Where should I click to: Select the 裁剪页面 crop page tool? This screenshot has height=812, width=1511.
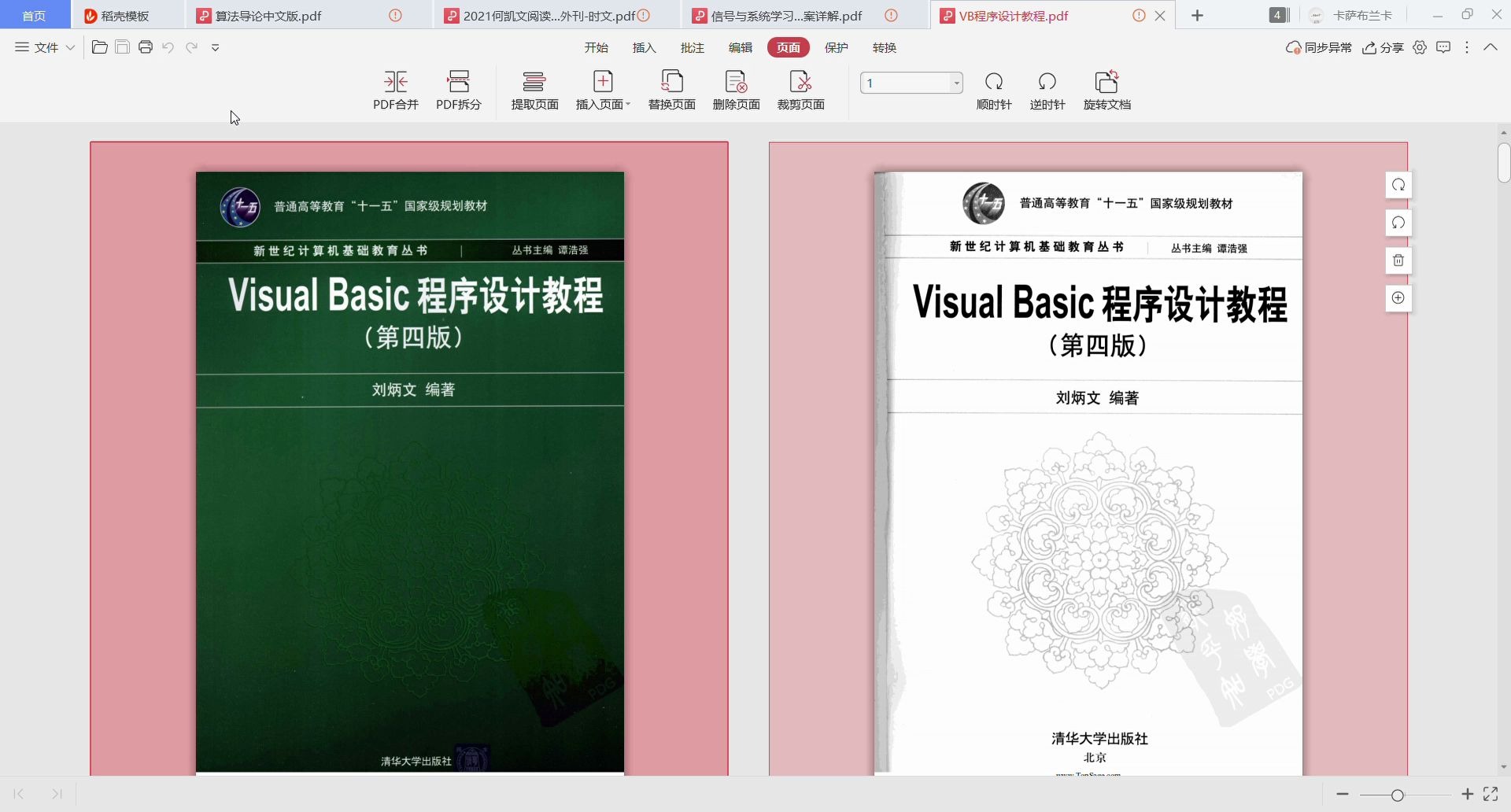pos(800,90)
